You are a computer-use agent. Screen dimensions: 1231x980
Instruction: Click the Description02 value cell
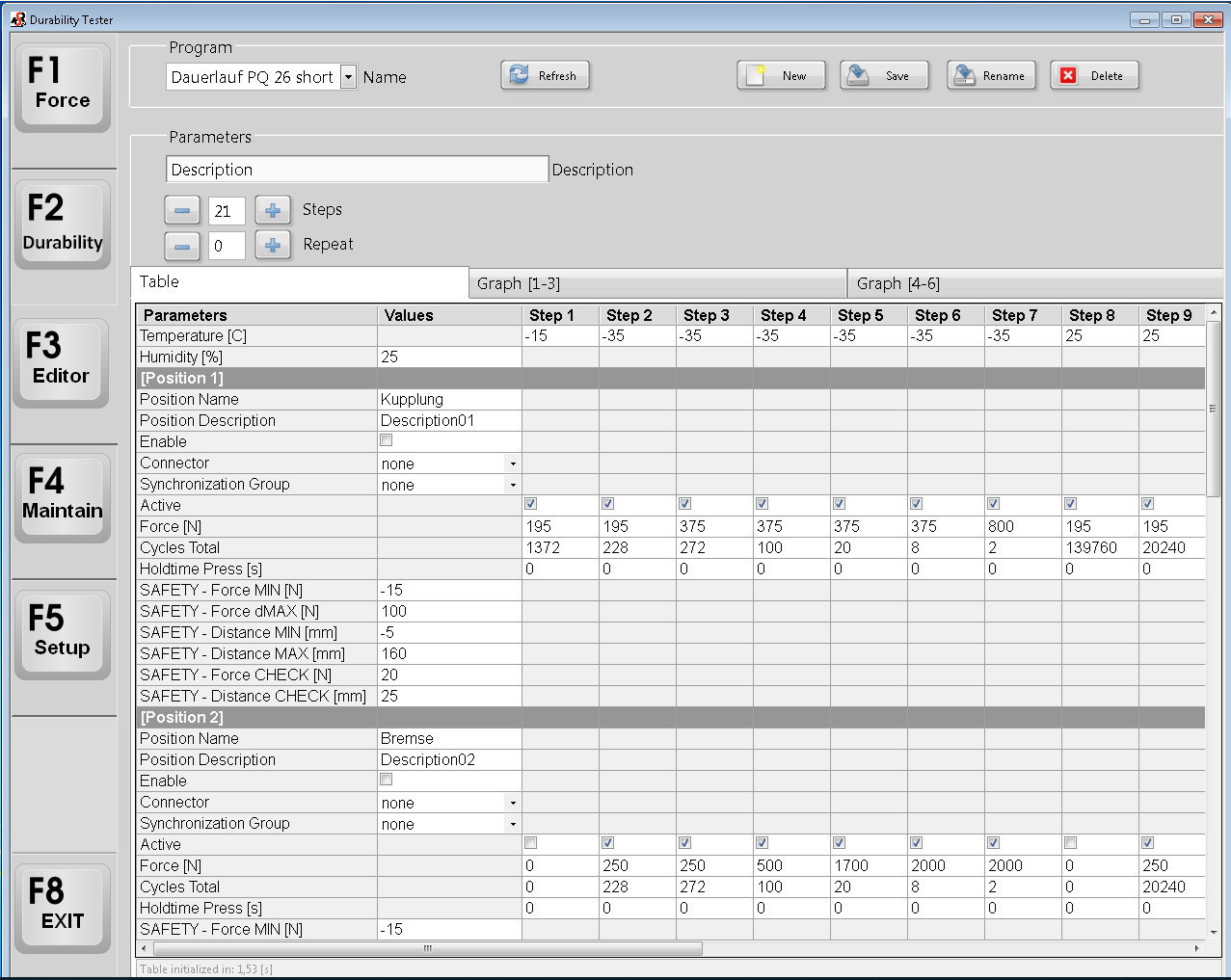449,759
